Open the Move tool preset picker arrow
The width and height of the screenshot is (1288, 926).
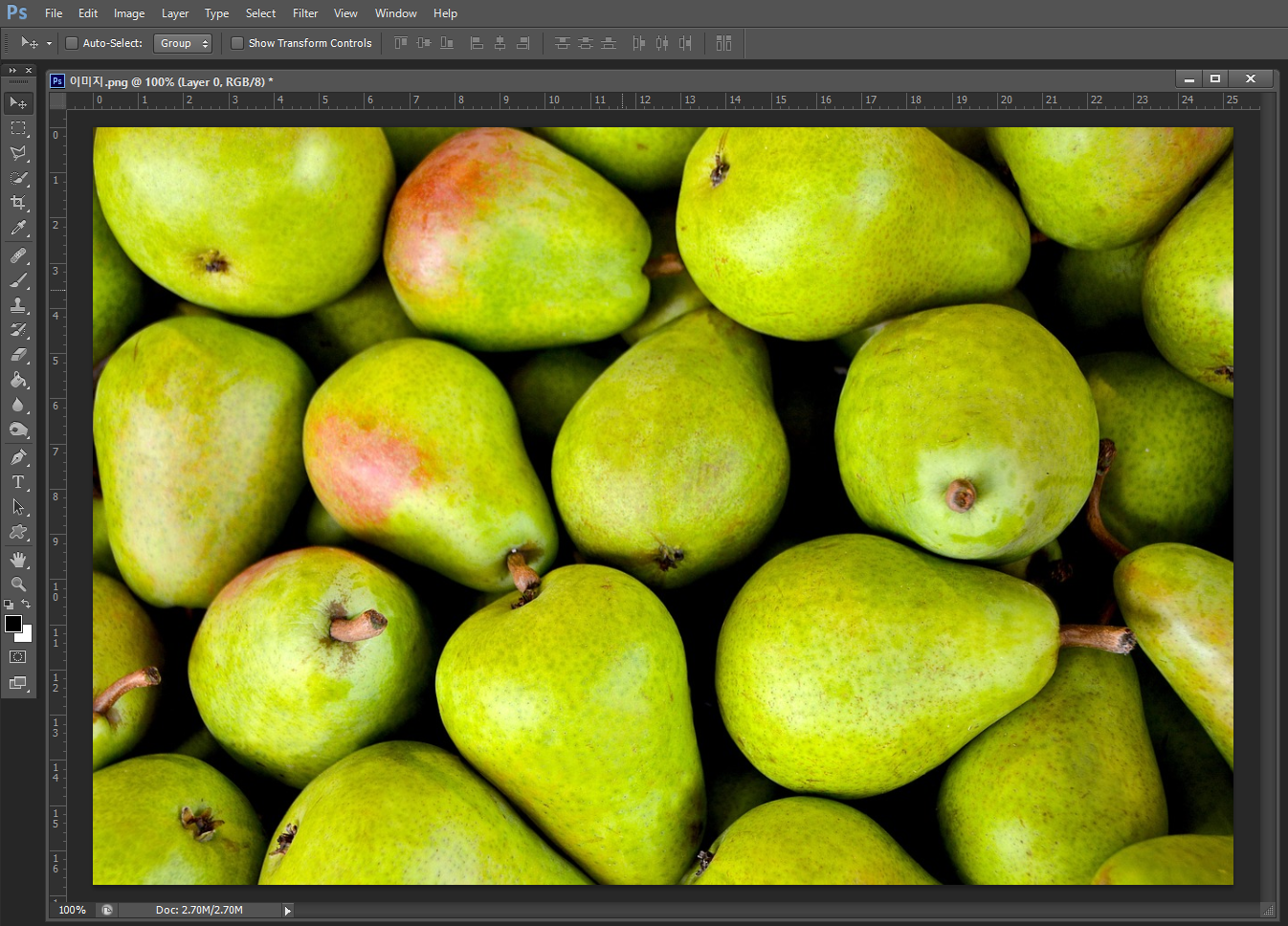49,43
